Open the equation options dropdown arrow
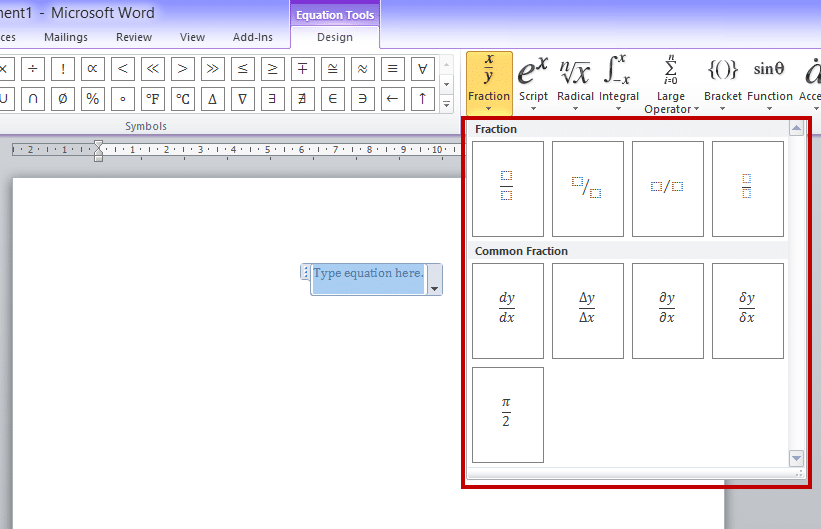This screenshot has height=529, width=821. (x=434, y=288)
